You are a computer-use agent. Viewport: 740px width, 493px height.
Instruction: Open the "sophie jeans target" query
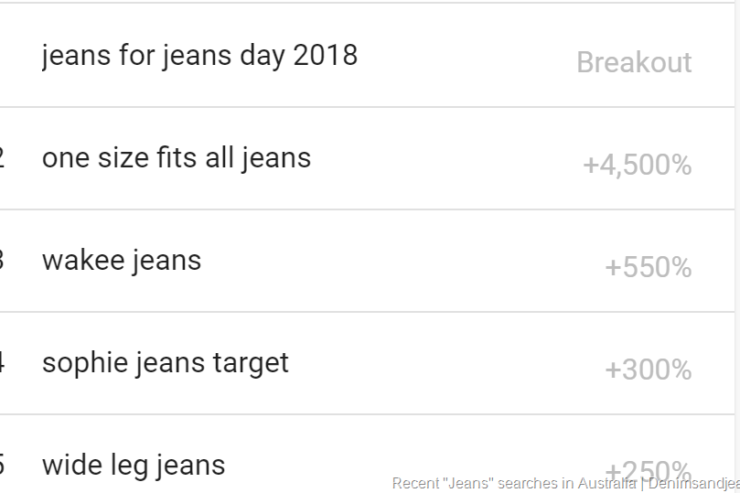coord(165,362)
